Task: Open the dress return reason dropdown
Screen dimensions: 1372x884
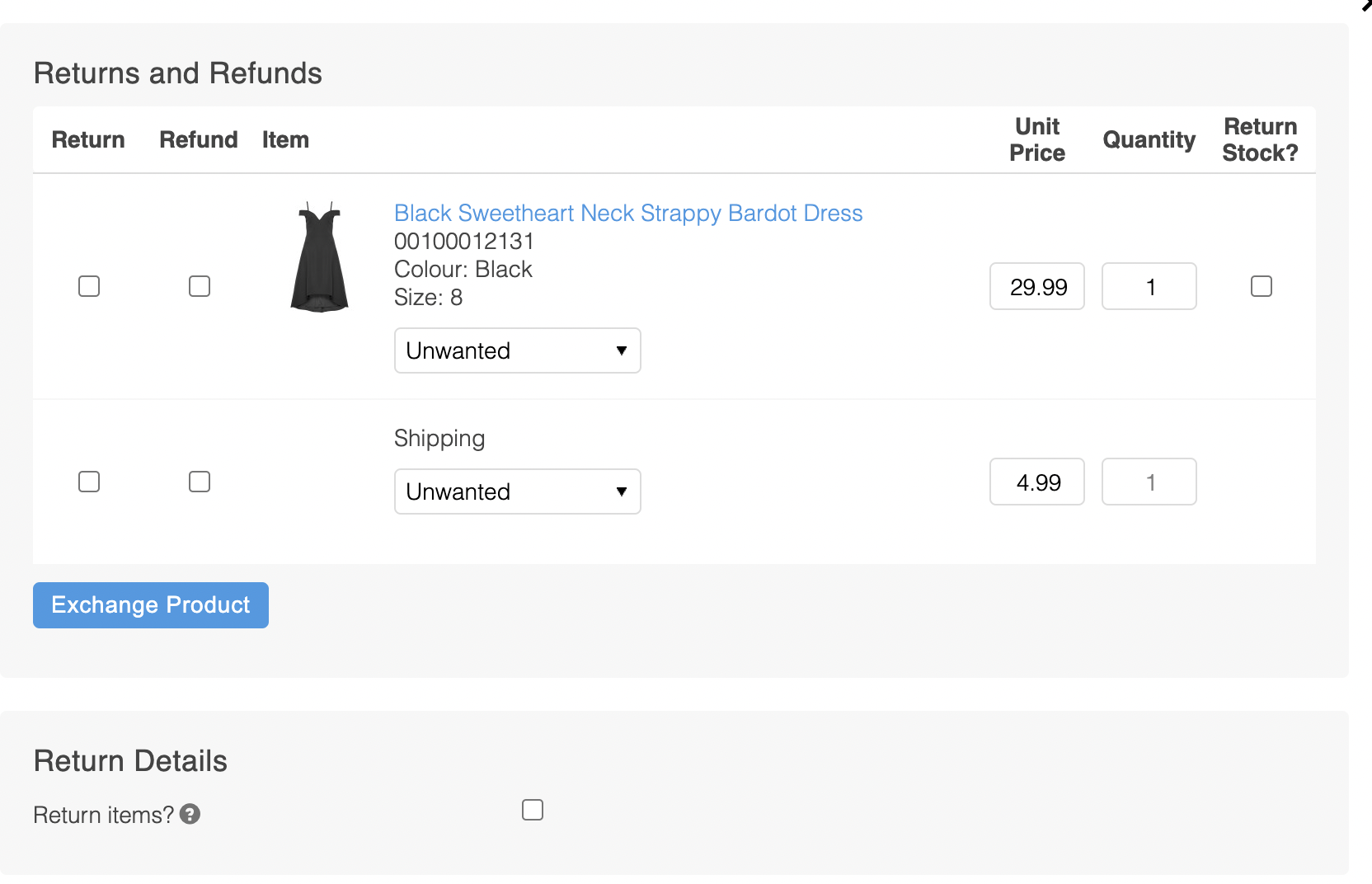Action: [517, 350]
